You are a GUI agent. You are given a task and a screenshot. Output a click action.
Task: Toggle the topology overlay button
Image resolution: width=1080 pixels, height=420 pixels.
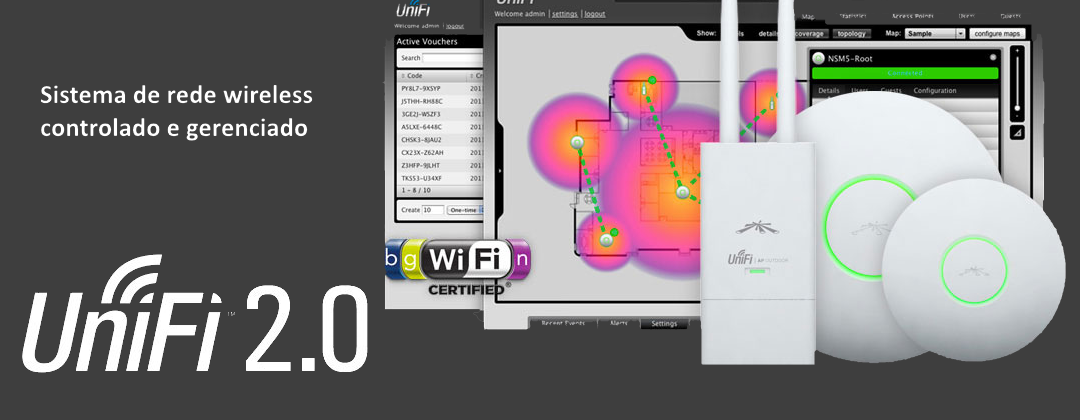click(852, 33)
